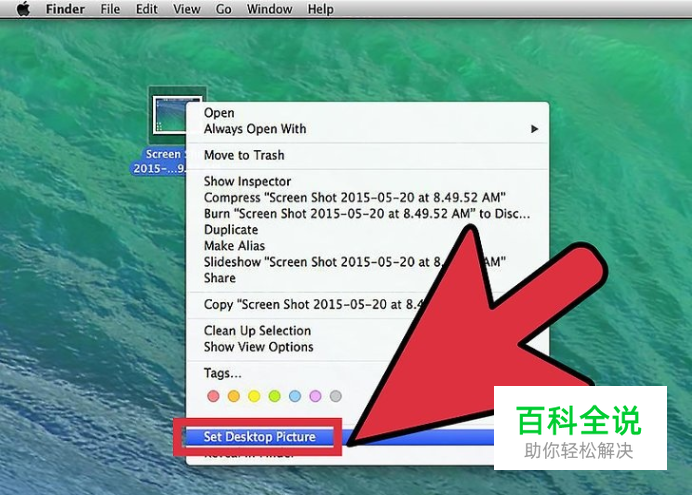Open the Edit menu
The width and height of the screenshot is (692, 495).
(147, 9)
